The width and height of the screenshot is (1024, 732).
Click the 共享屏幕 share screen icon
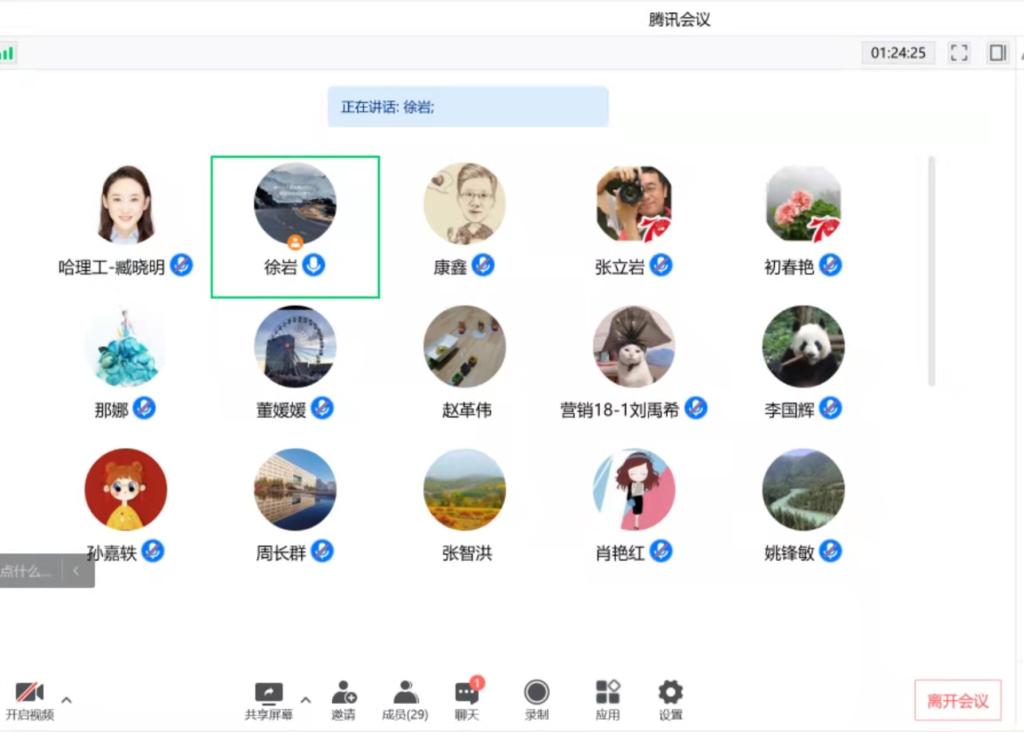pyautogui.click(x=269, y=692)
